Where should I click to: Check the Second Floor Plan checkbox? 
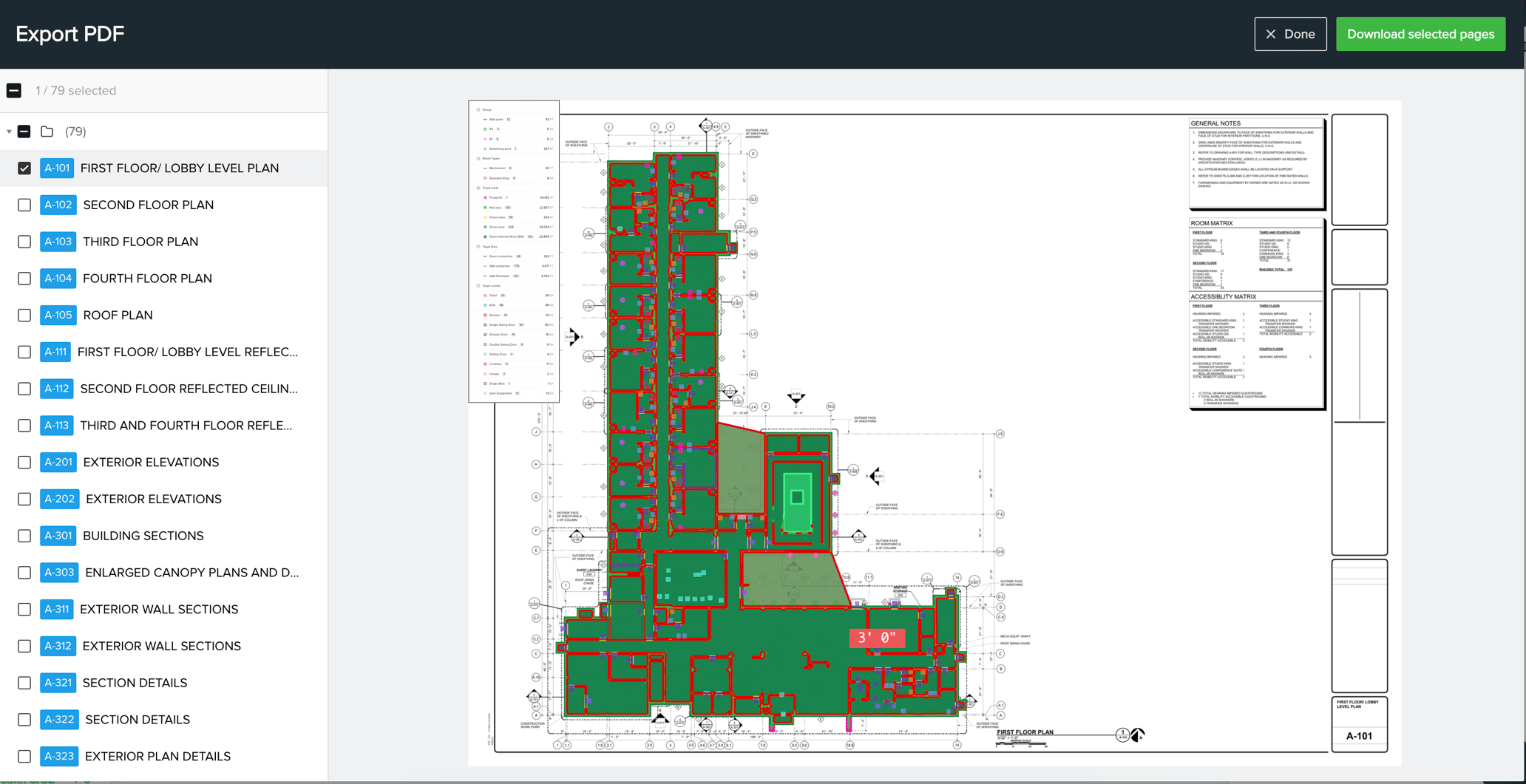tap(24, 205)
